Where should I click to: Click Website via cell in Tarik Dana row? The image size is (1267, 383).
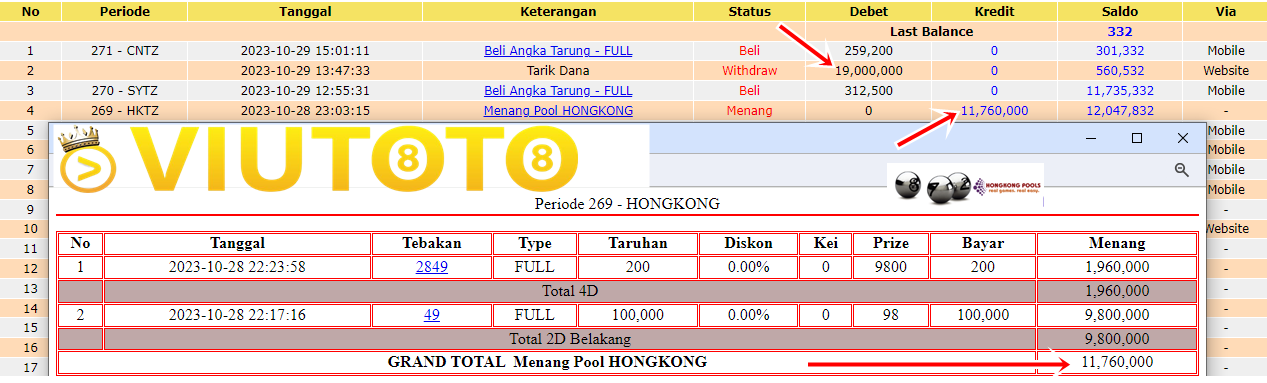[x=1226, y=71]
